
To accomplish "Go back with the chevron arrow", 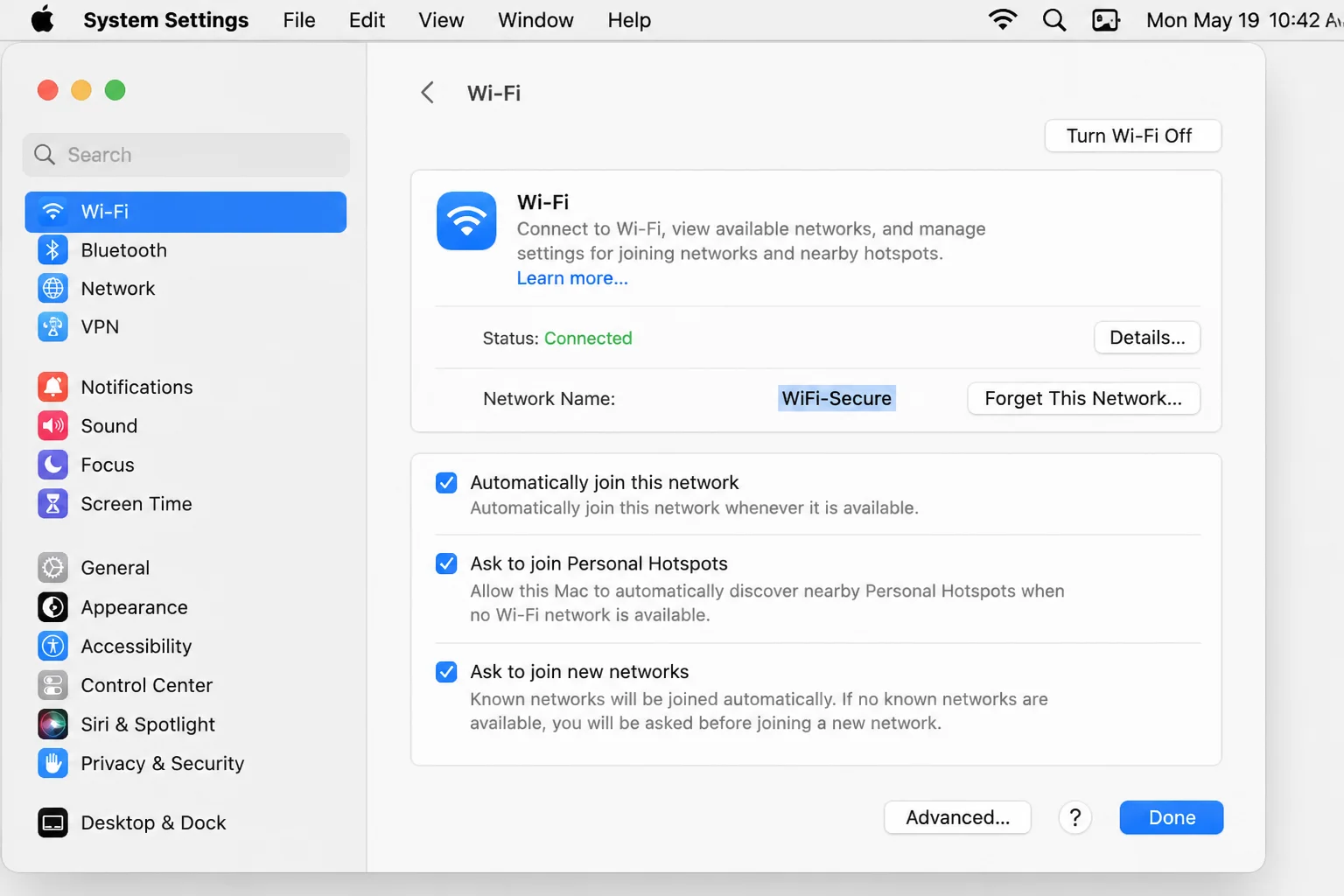I will [x=428, y=93].
